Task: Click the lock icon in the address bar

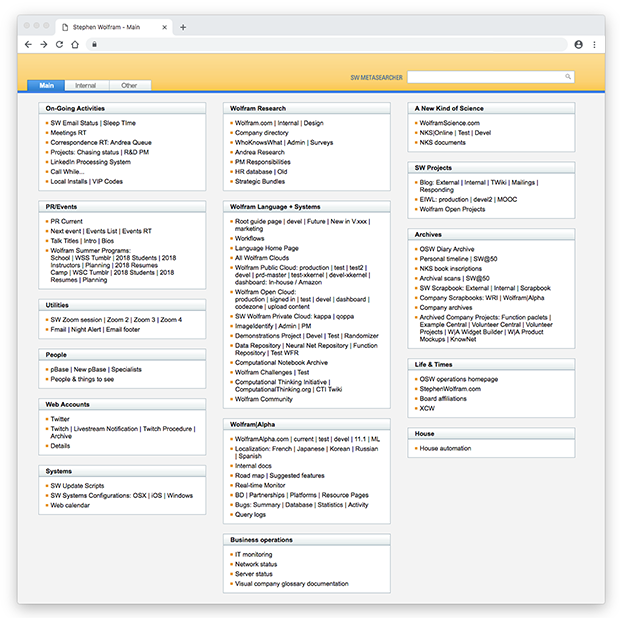Action: pos(95,44)
